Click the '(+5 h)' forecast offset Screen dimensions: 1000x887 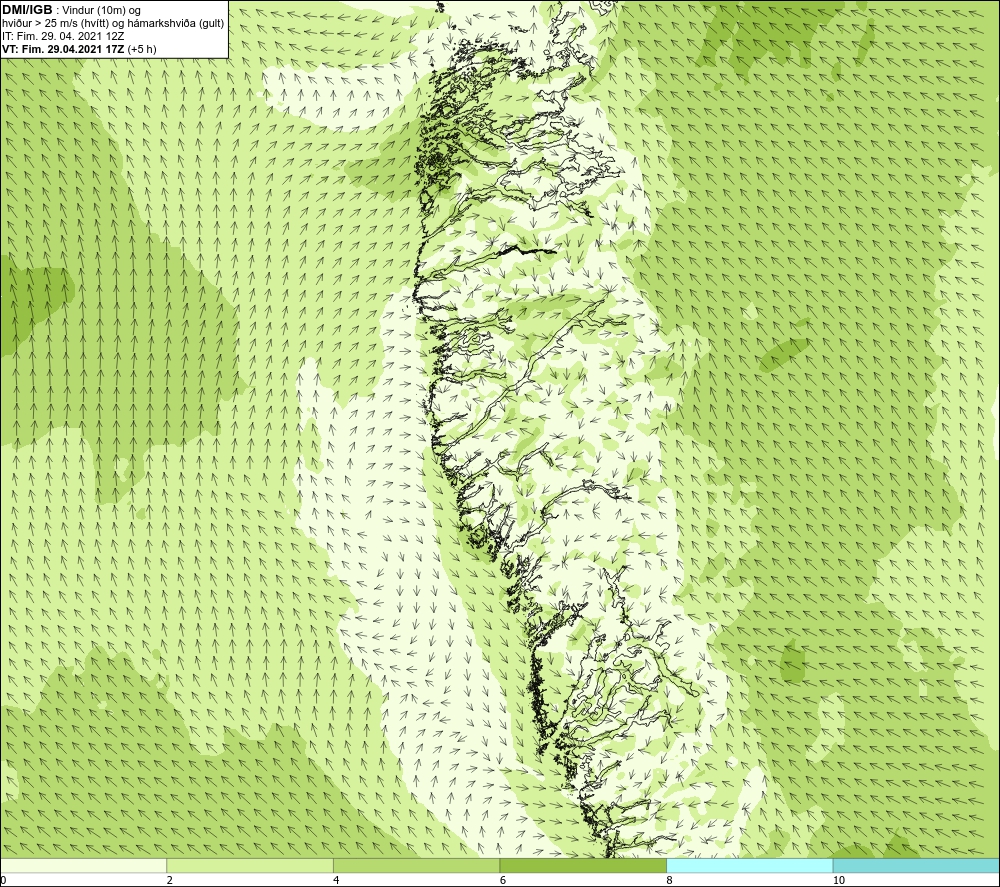click(142, 49)
